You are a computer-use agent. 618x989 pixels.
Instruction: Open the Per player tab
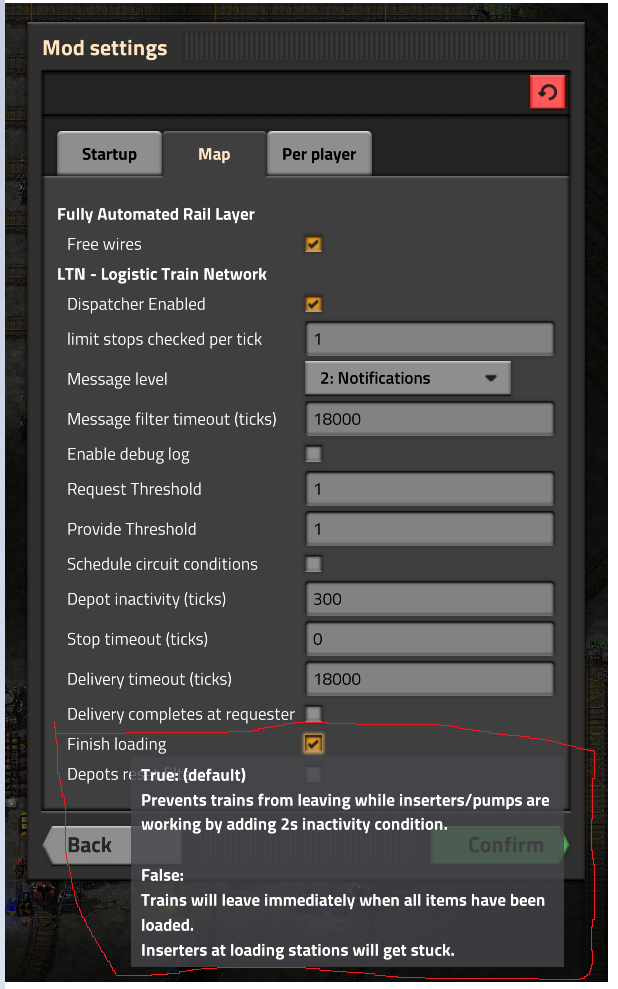tap(319, 154)
